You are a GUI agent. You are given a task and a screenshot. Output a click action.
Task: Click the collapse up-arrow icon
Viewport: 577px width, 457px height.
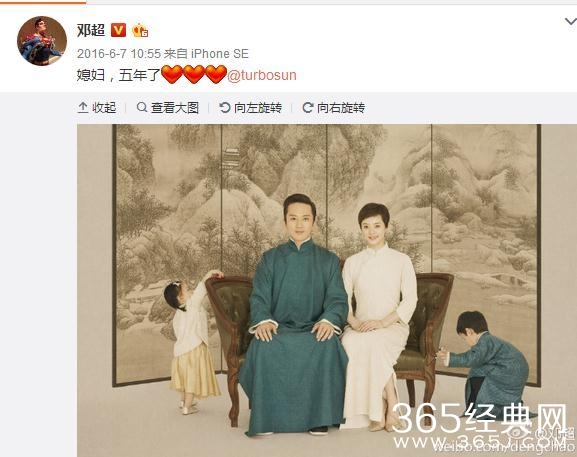[x=83, y=108]
